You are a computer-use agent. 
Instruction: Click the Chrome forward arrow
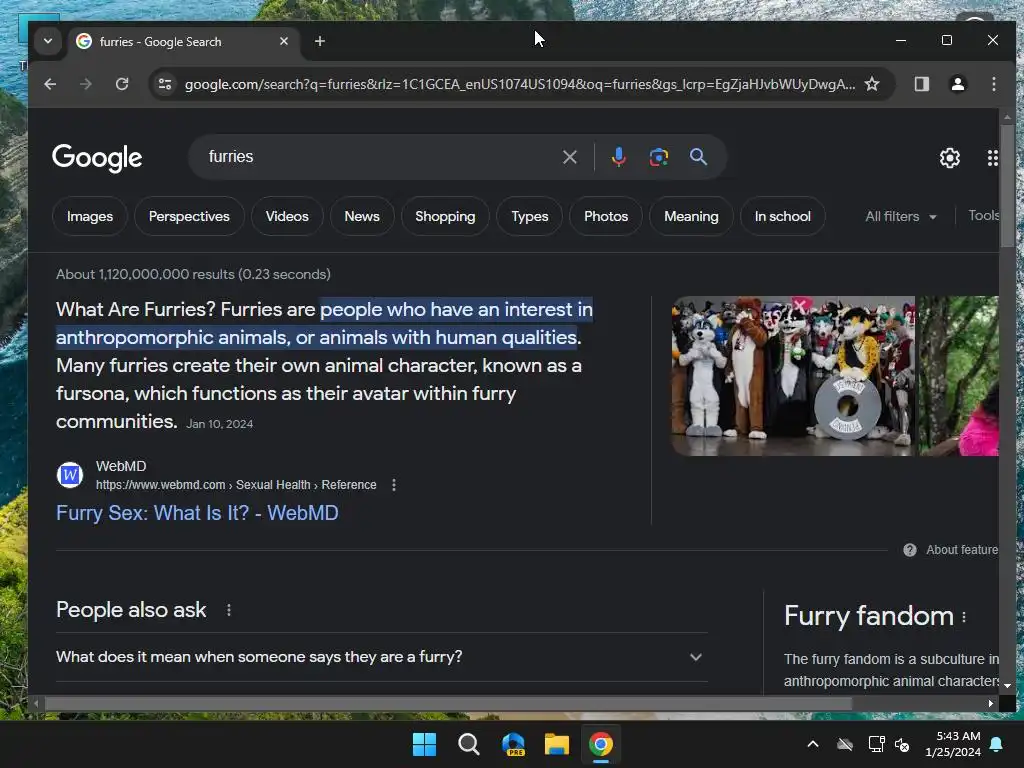click(x=86, y=84)
